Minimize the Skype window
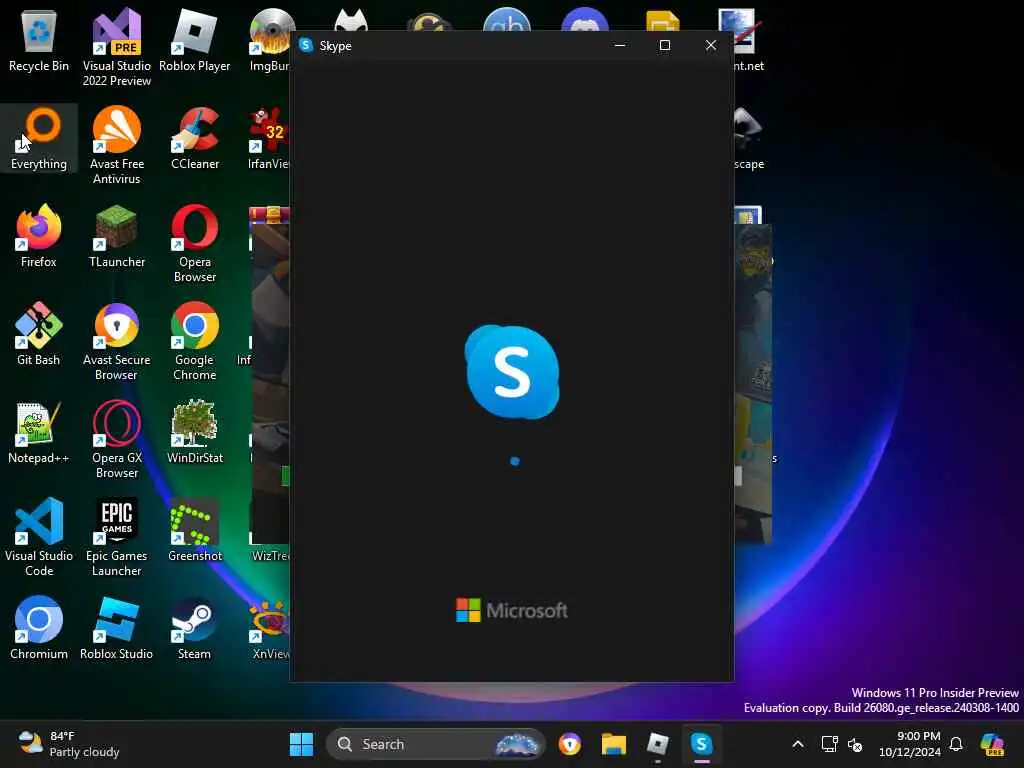Viewport: 1024px width, 768px height. [x=620, y=45]
